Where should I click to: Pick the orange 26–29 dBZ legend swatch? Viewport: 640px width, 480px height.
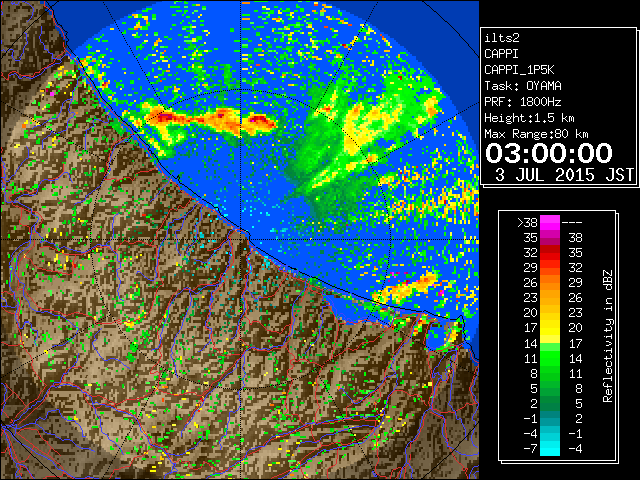pyautogui.click(x=550, y=283)
